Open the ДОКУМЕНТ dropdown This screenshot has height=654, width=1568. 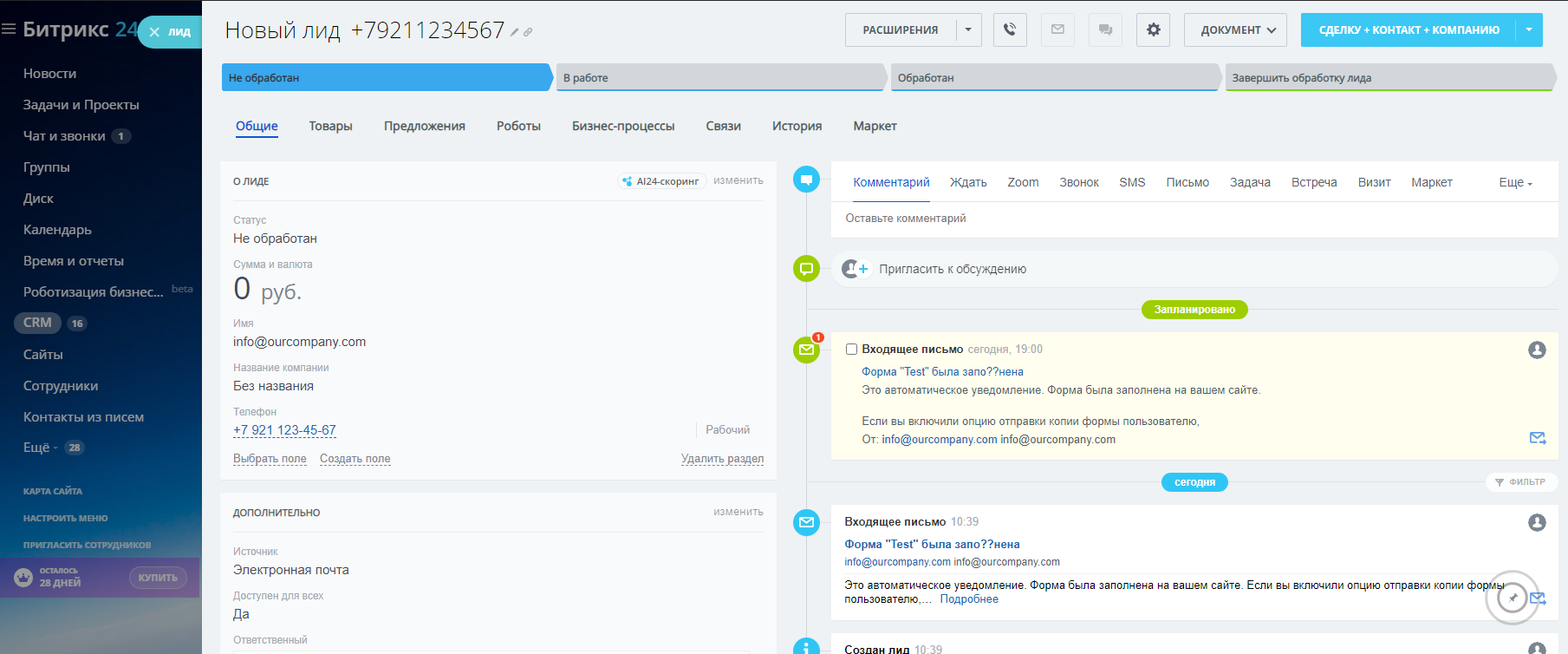(1235, 29)
